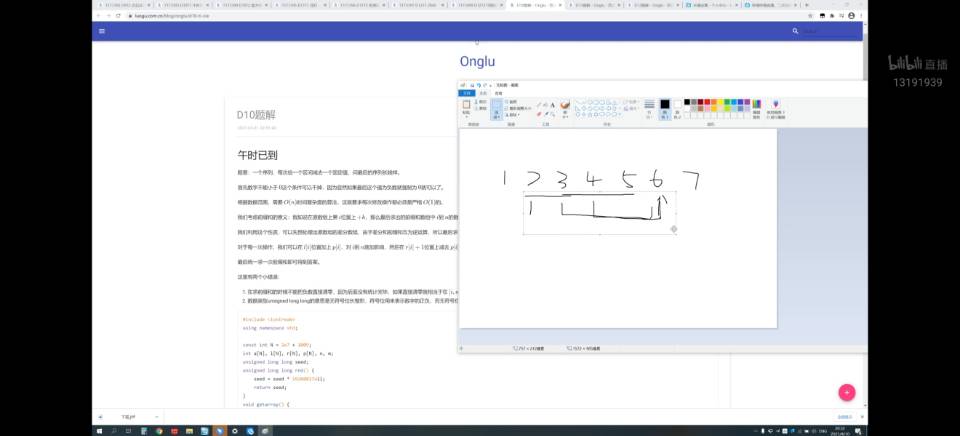Activate the Color 2 selector
Screen dimensions: 960x436
click(x=677, y=107)
